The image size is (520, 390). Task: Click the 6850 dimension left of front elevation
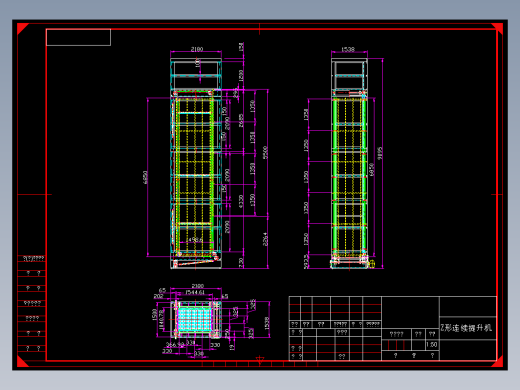[x=145, y=177]
